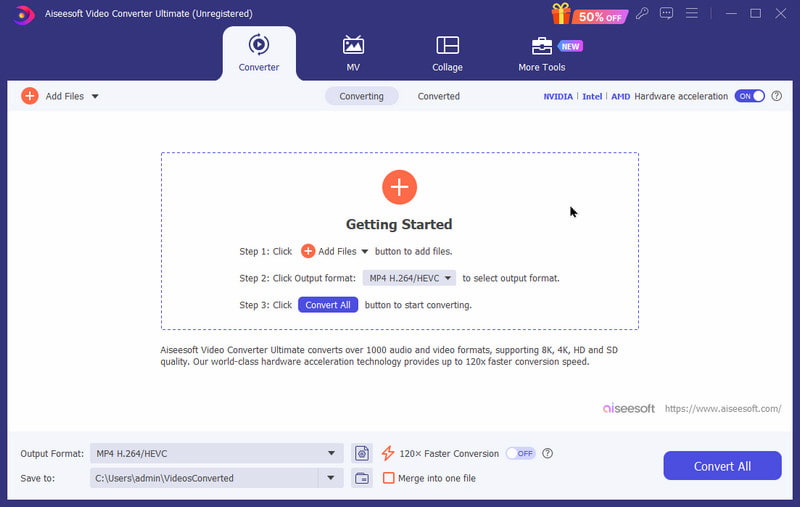800x507 pixels.
Task: Expand the Output Format dropdown
Action: [331, 453]
